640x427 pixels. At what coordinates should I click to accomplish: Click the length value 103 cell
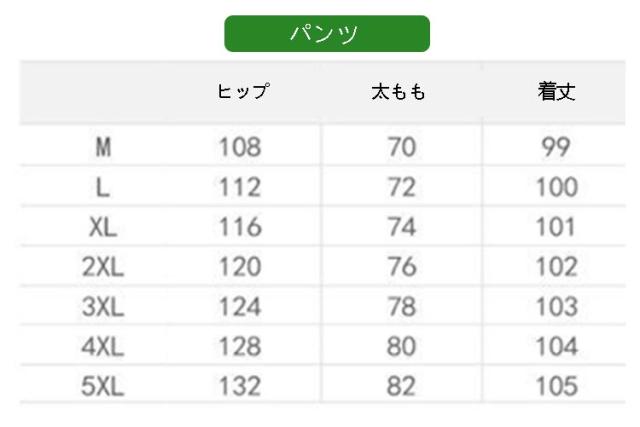(x=556, y=306)
